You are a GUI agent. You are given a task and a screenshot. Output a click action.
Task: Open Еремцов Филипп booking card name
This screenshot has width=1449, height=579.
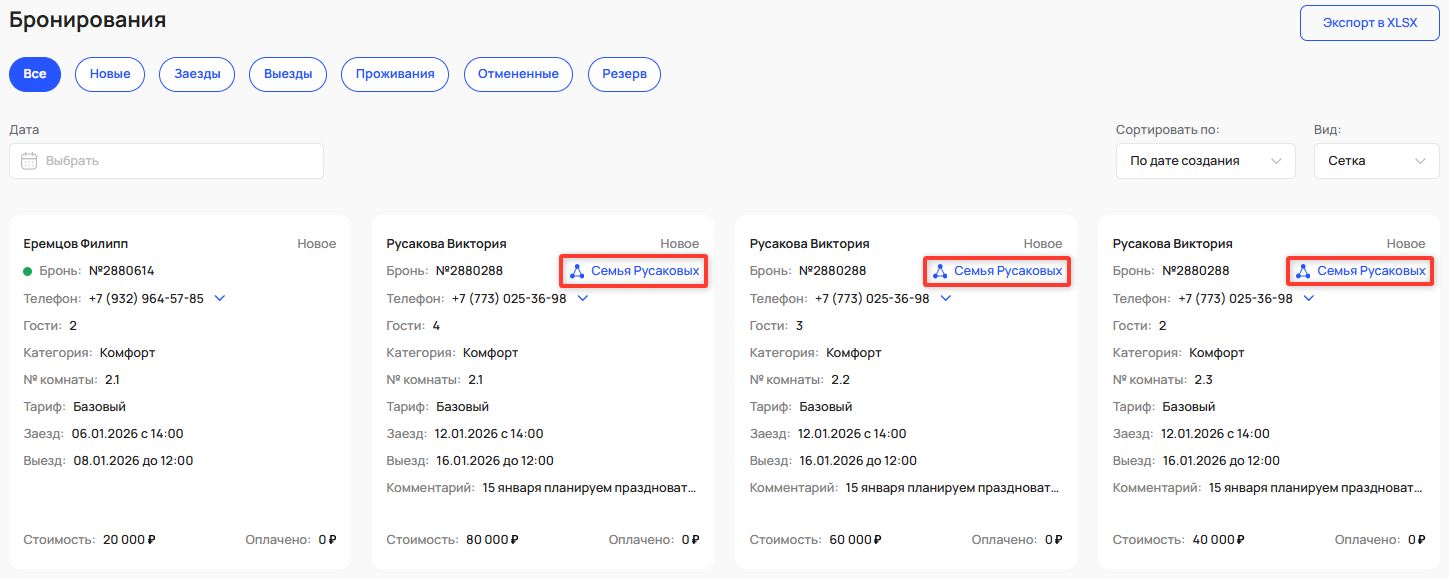76,244
